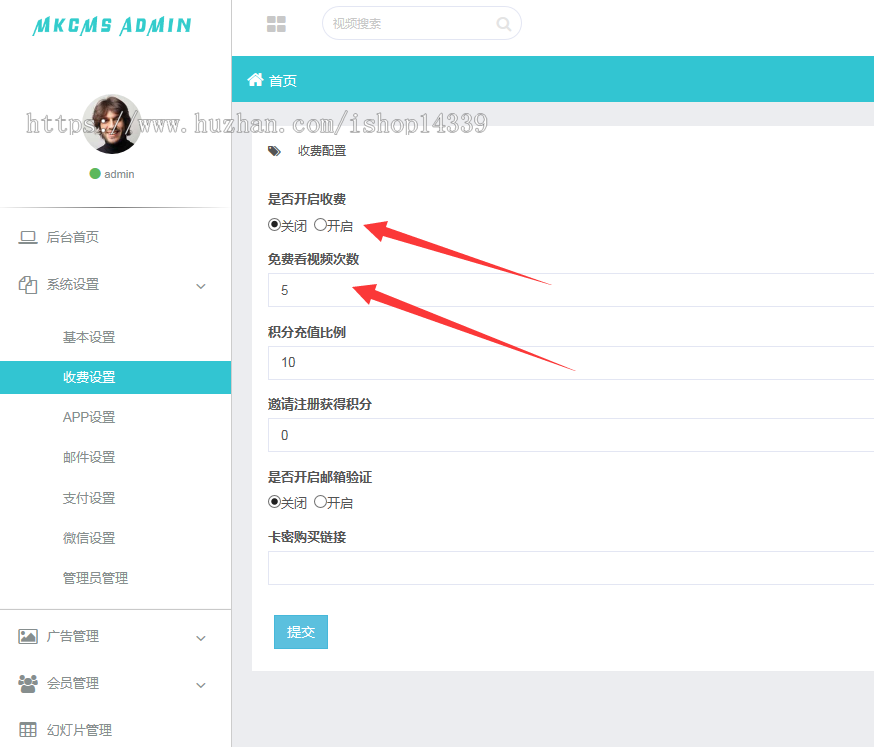Click the 提交 submit button
874x747 pixels.
pyautogui.click(x=301, y=632)
